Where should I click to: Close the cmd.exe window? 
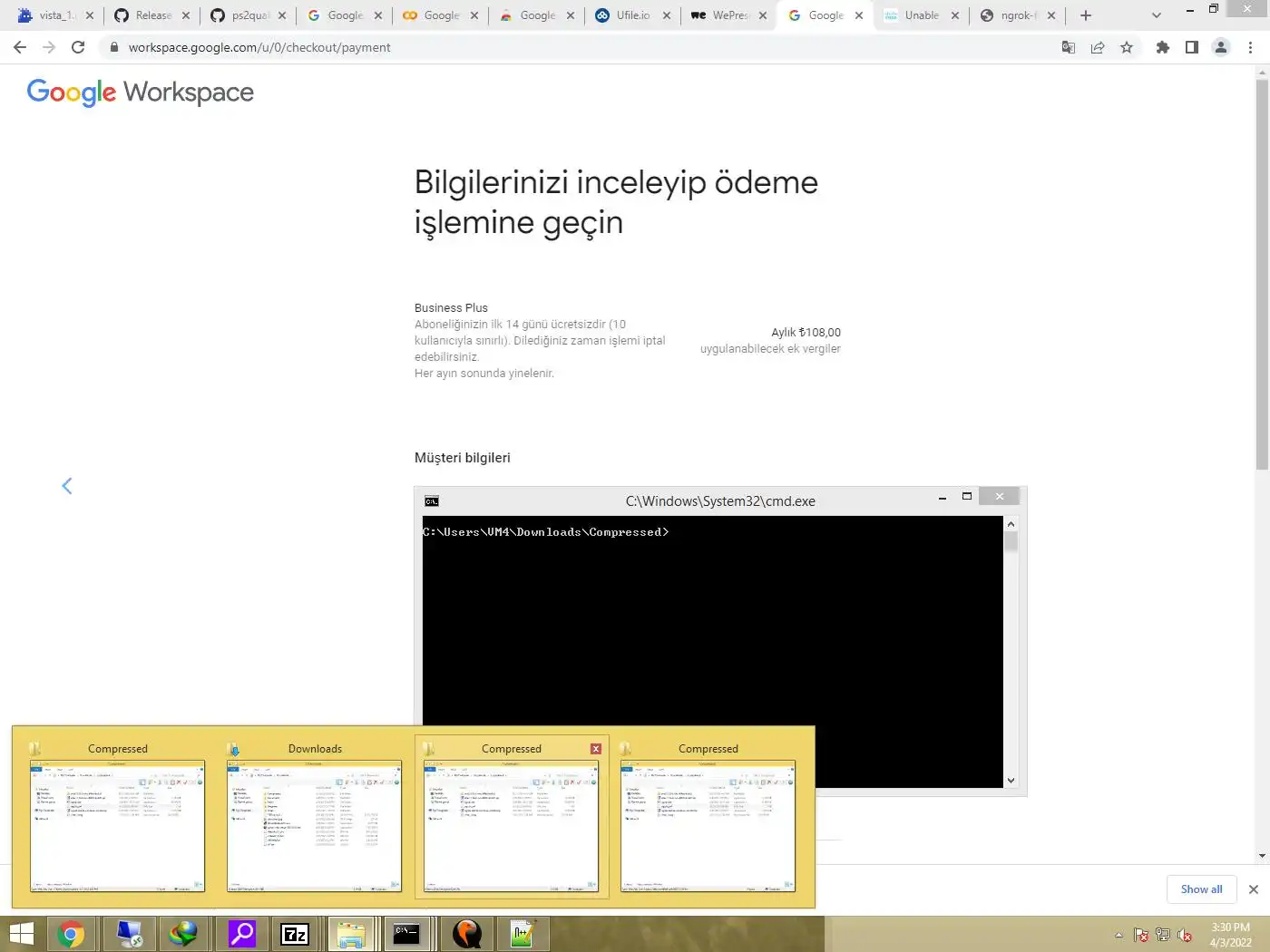click(x=1000, y=496)
